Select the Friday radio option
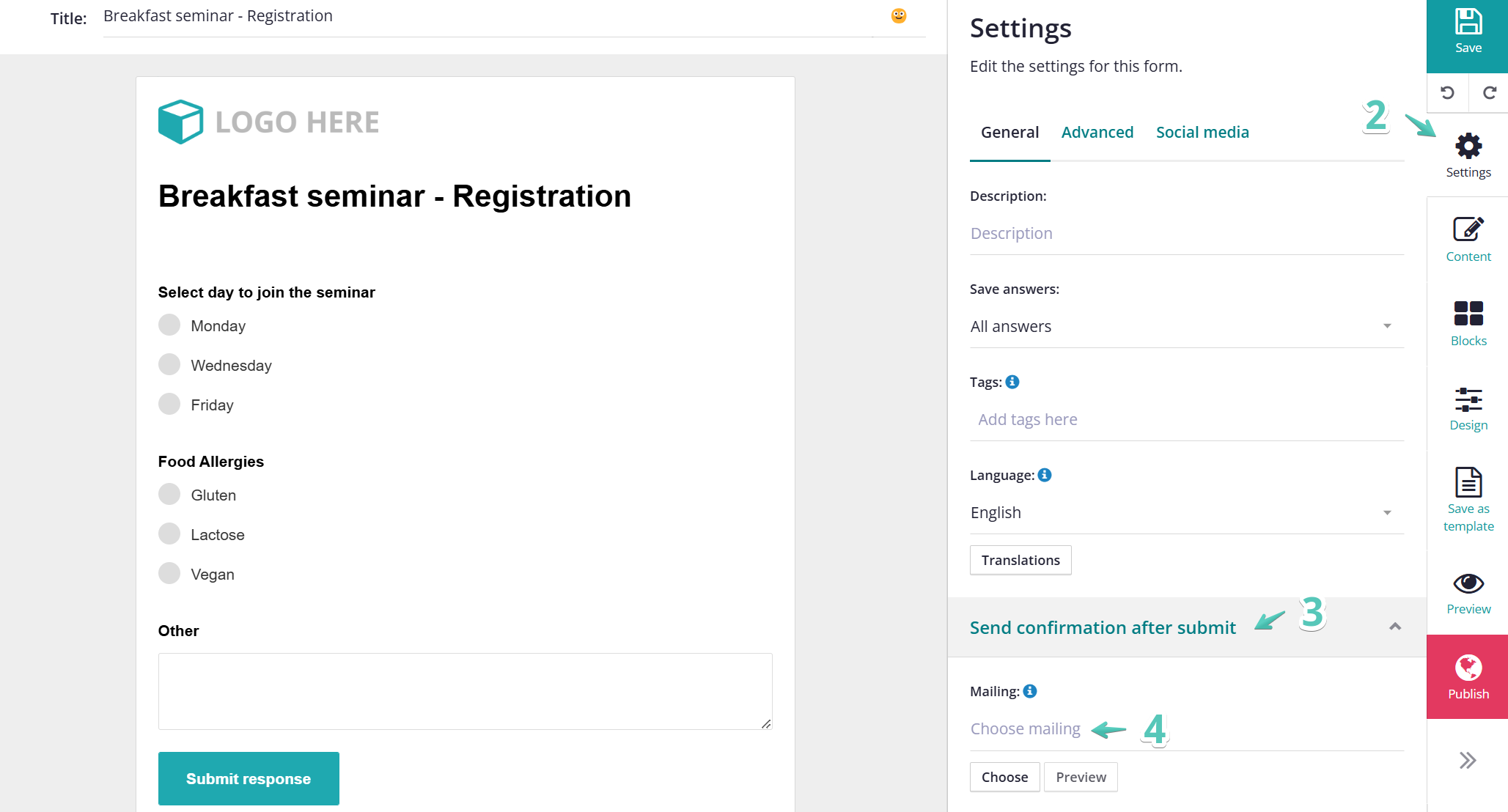Image resolution: width=1508 pixels, height=812 pixels. click(169, 404)
